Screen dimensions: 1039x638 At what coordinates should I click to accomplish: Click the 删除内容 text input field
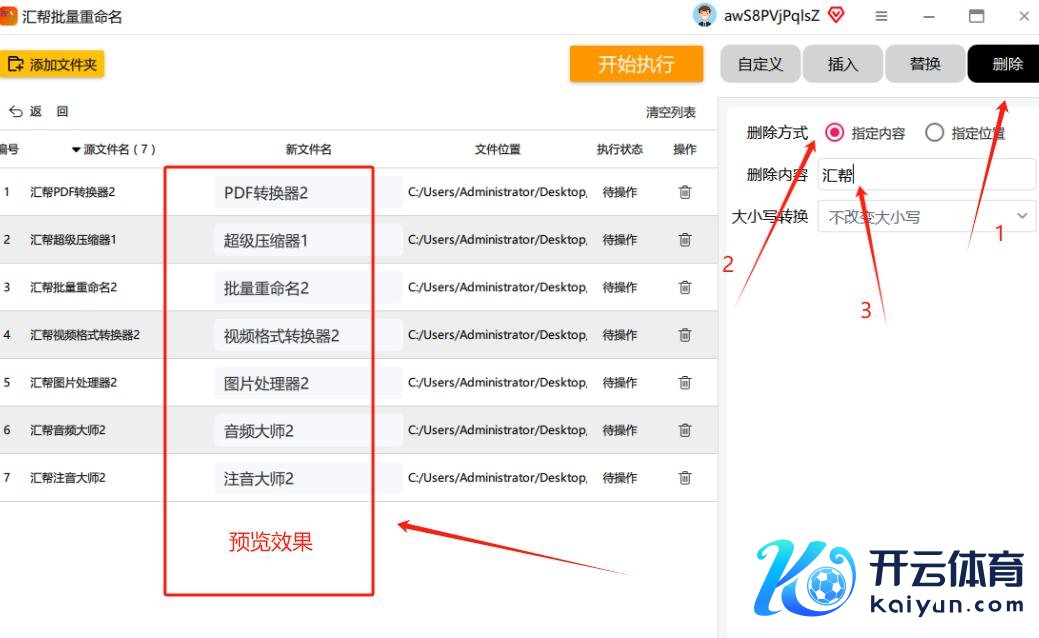pos(926,175)
